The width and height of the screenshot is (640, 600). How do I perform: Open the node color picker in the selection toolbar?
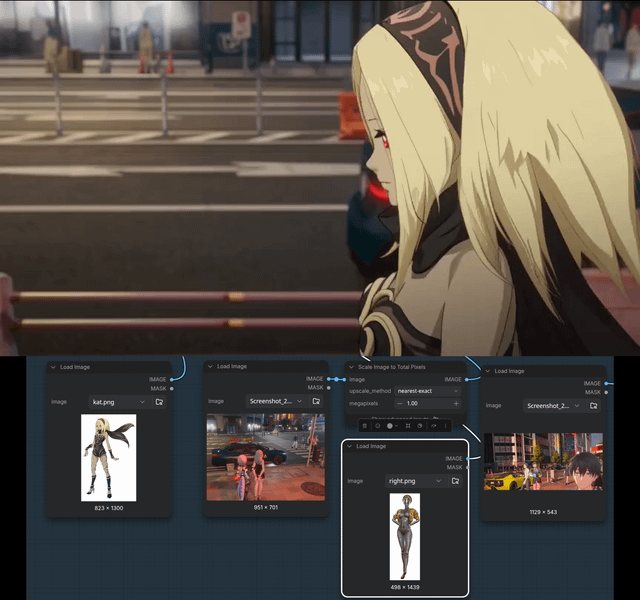click(x=392, y=426)
